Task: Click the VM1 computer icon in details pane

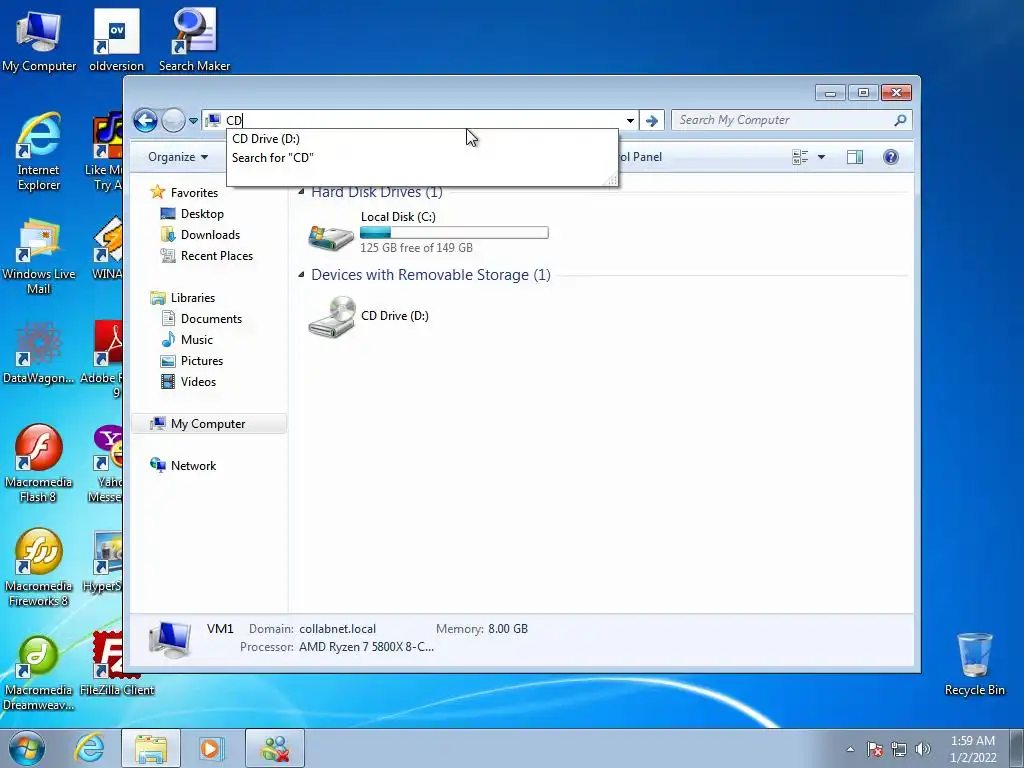Action: pyautogui.click(x=170, y=639)
